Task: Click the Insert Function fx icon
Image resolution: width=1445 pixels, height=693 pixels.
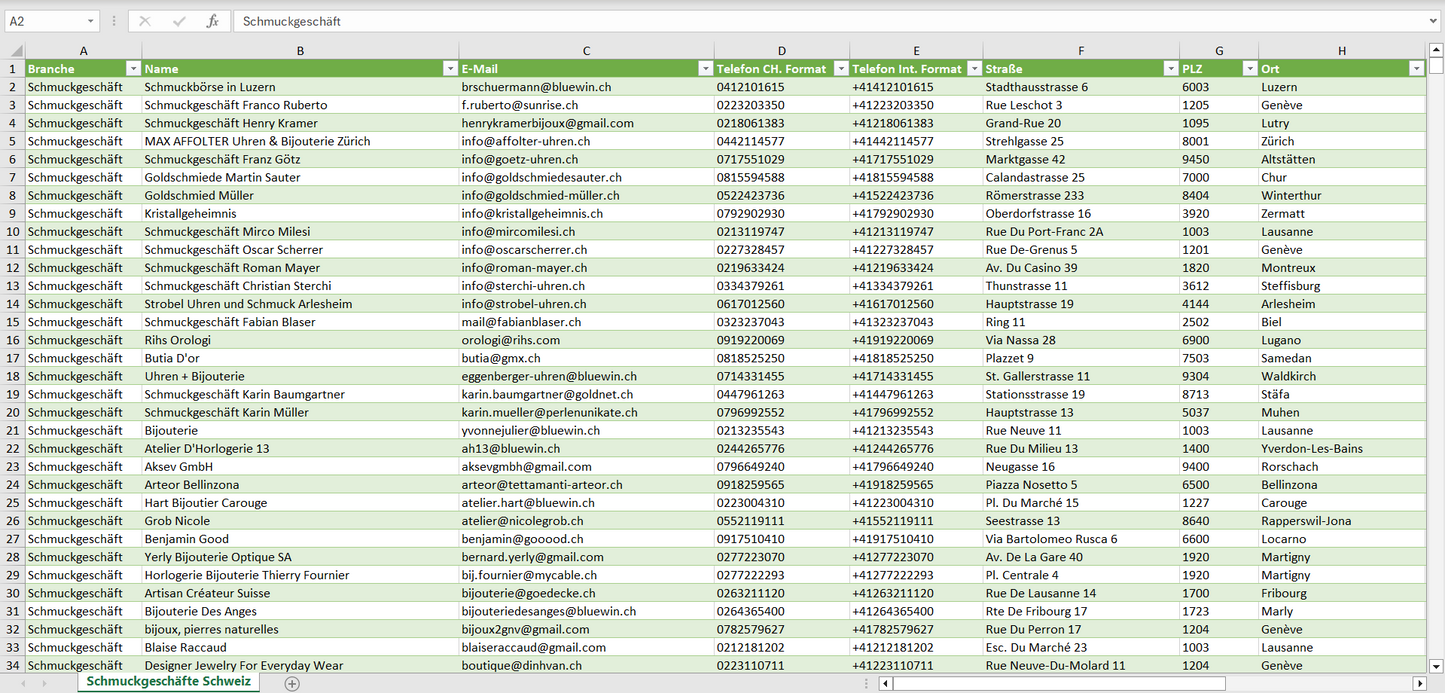Action: coord(212,21)
